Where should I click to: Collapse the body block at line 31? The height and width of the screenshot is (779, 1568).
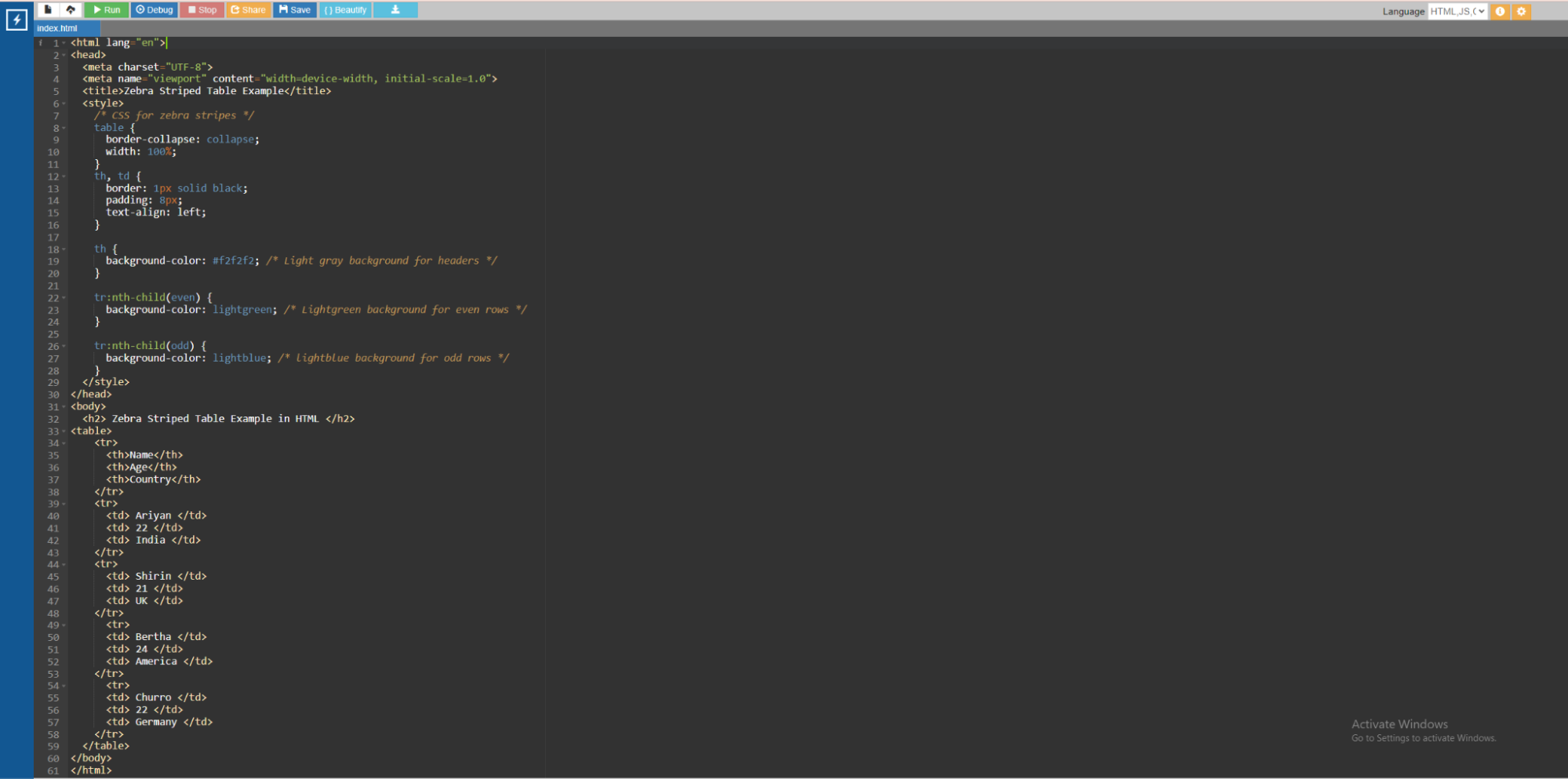[x=64, y=407]
